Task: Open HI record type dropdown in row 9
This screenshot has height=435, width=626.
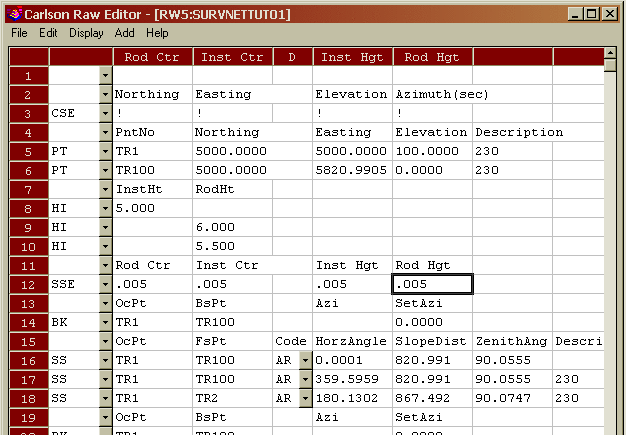Action: pyautogui.click(x=105, y=227)
